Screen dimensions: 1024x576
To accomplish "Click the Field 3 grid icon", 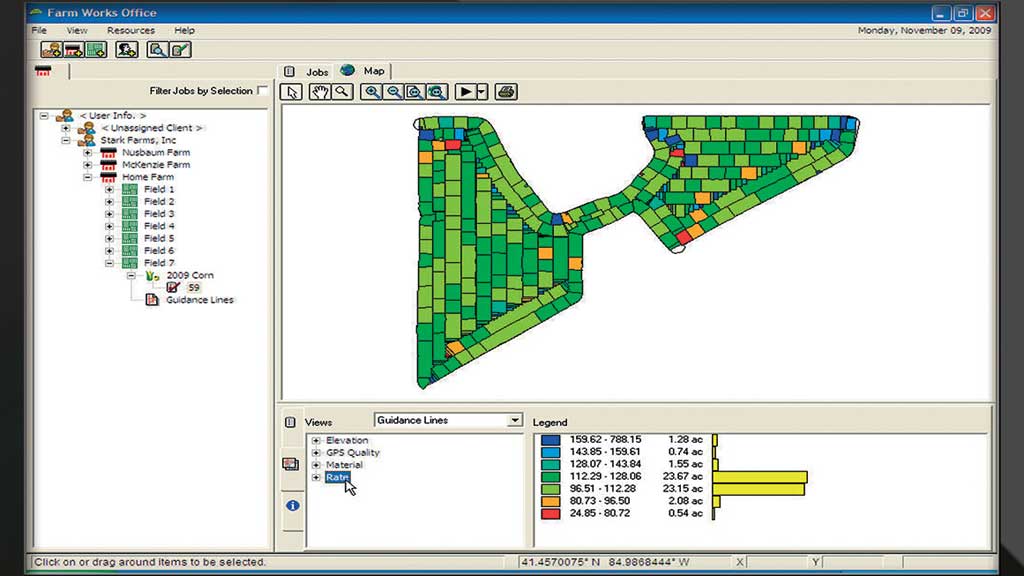I will [130, 214].
